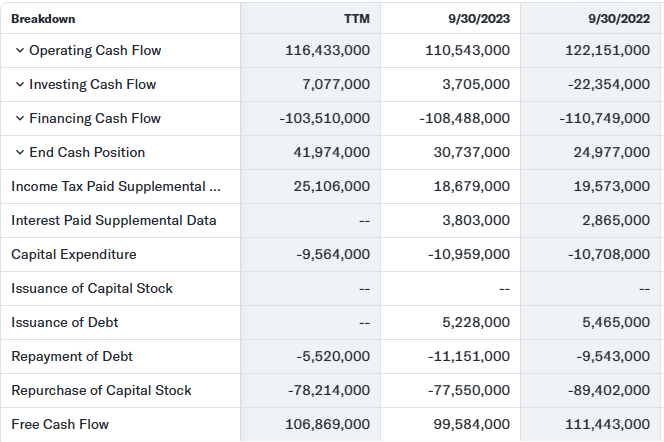This screenshot has width=664, height=442.
Task: Select the value 24,977,000
Action: coord(612,152)
